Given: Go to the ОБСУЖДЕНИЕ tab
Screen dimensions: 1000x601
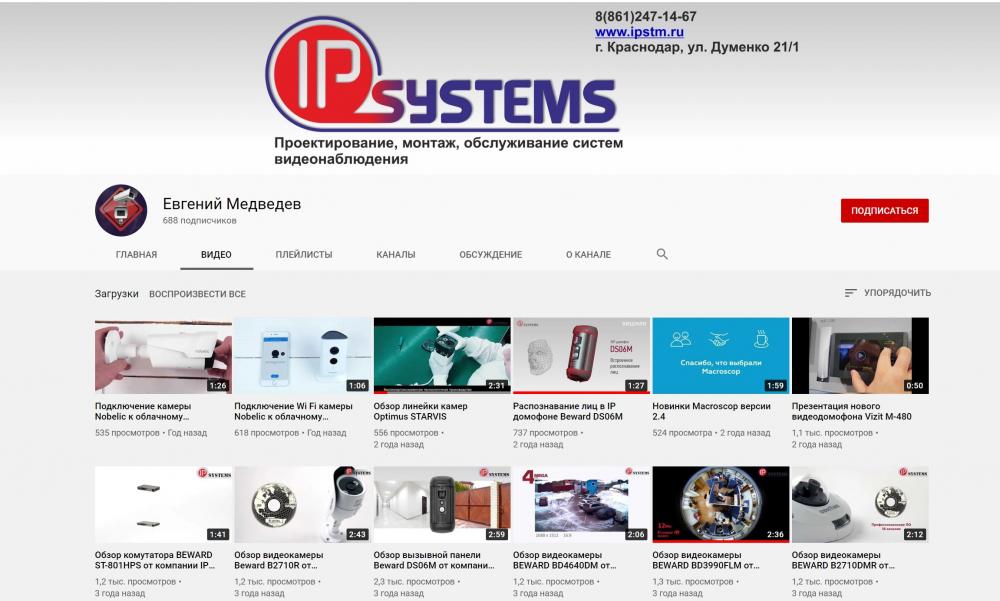Looking at the screenshot, I should click(490, 255).
